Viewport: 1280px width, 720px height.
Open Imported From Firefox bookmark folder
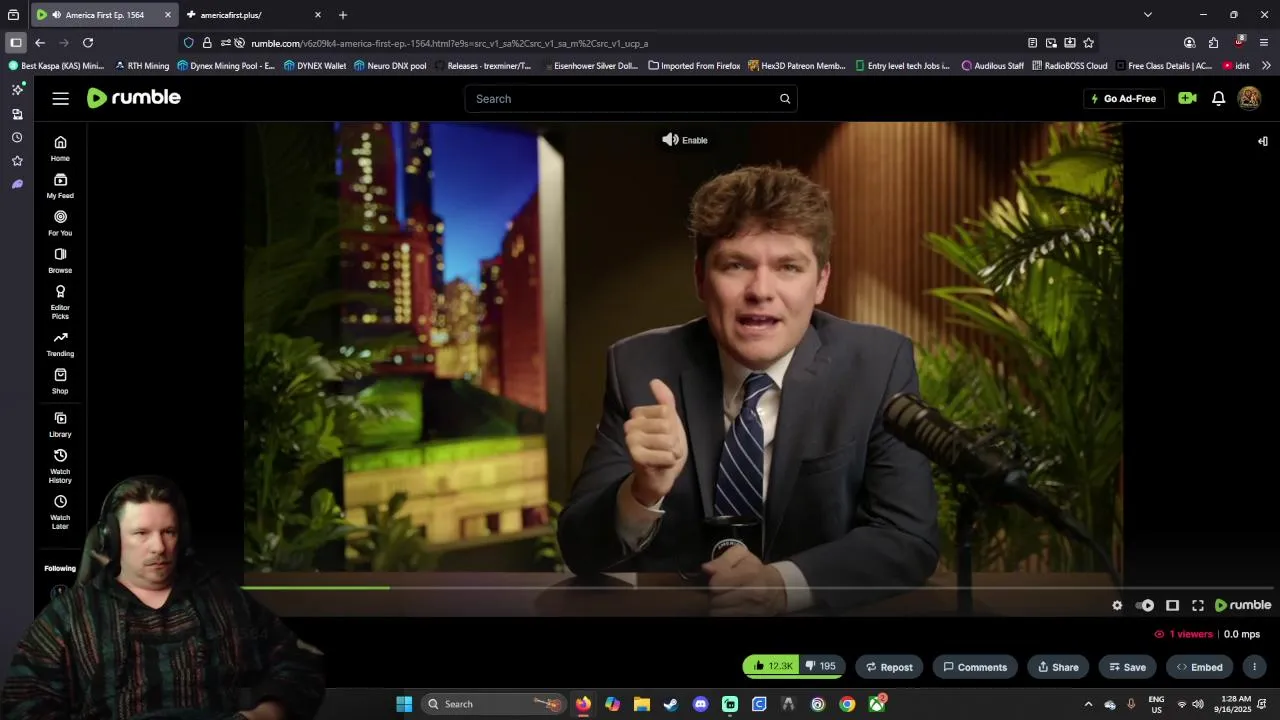pyautogui.click(x=694, y=66)
